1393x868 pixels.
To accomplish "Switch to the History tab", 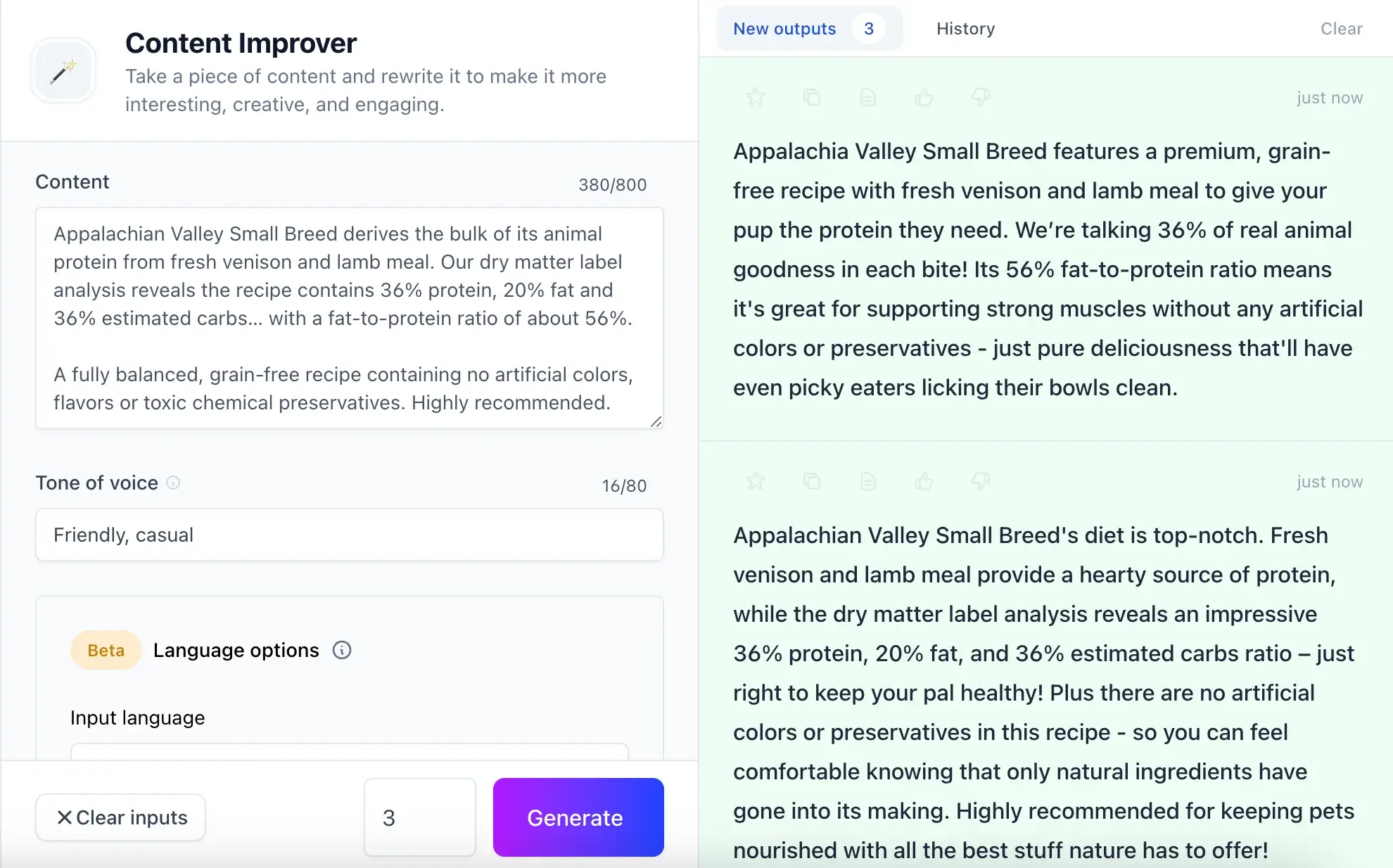I will 965,28.
